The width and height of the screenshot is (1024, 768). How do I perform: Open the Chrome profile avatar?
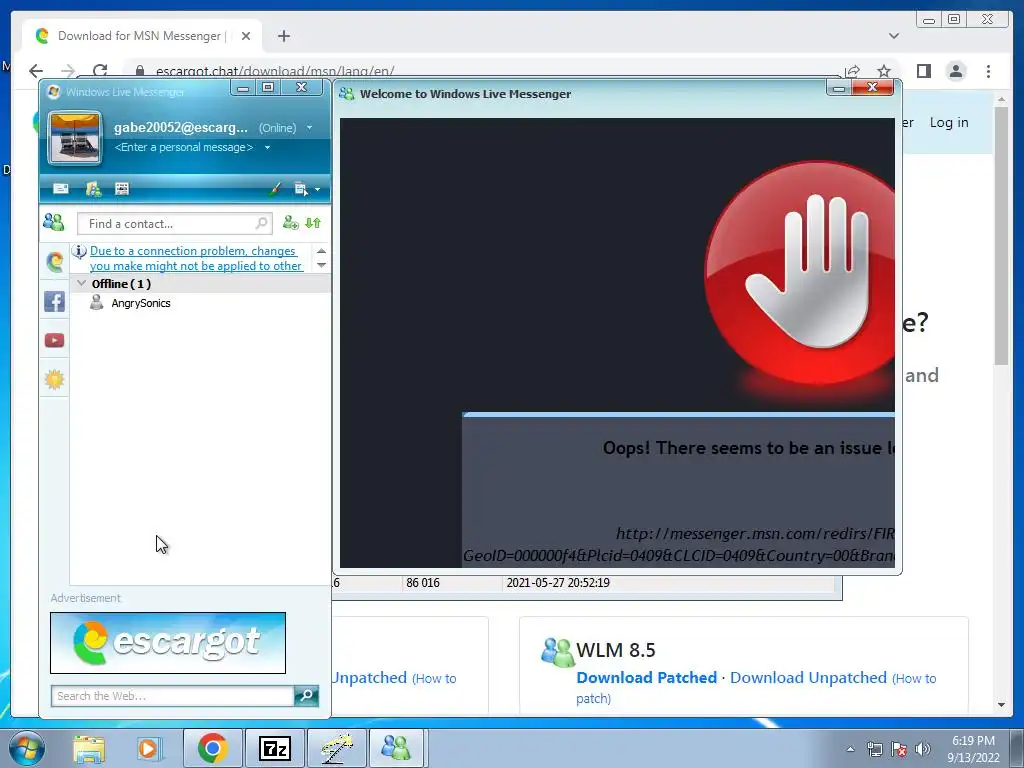point(956,71)
